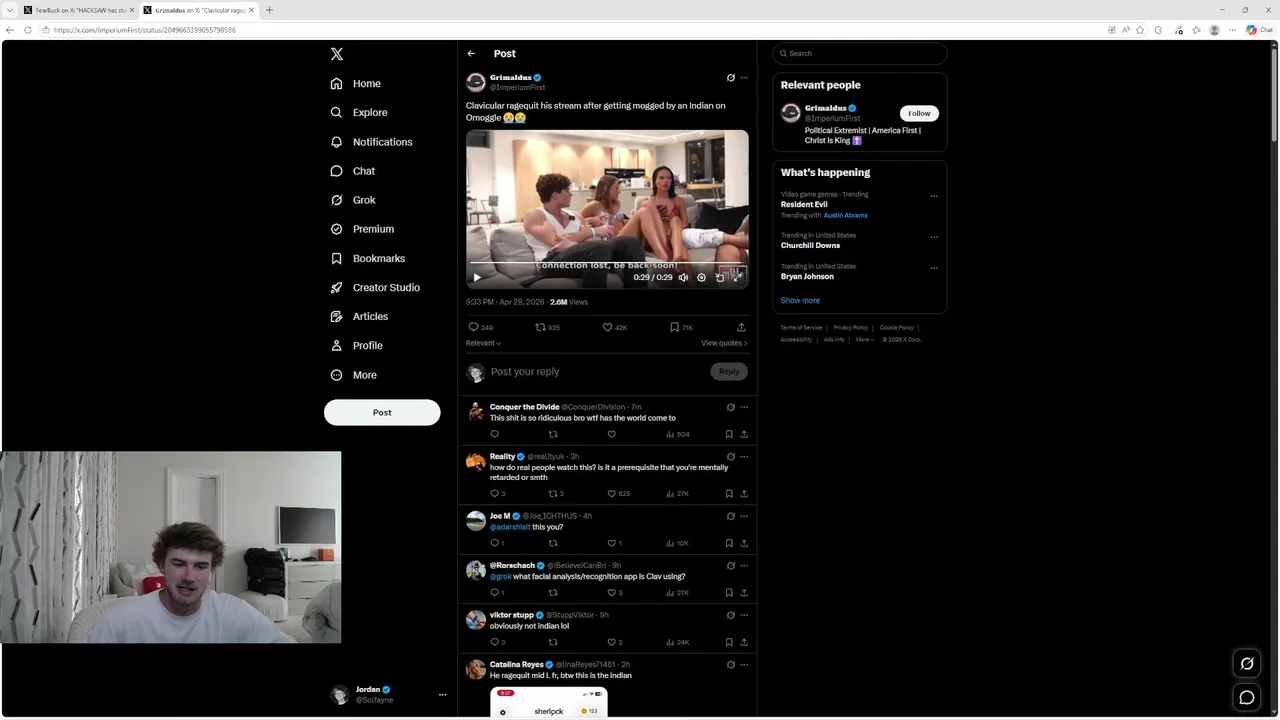1280x720 pixels.
Task: Bookmark Conquer the Divide's reply
Action: 729,434
